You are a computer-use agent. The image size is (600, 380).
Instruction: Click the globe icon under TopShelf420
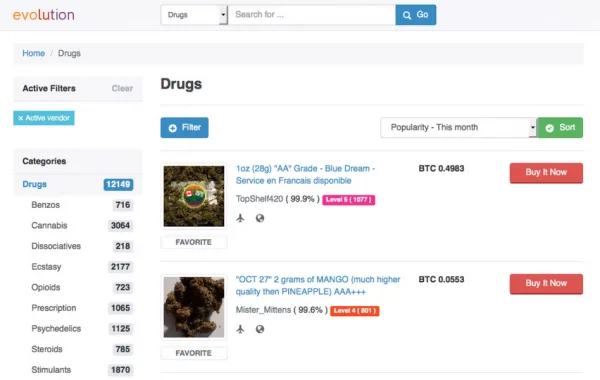(x=260, y=218)
